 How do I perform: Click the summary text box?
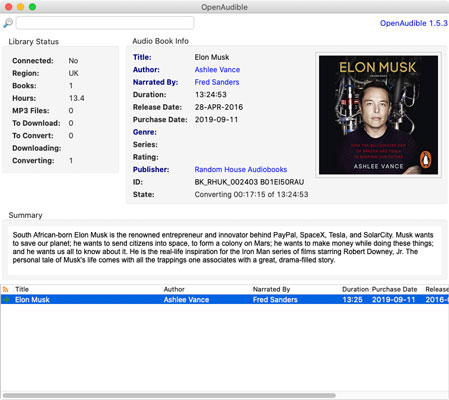(224, 250)
